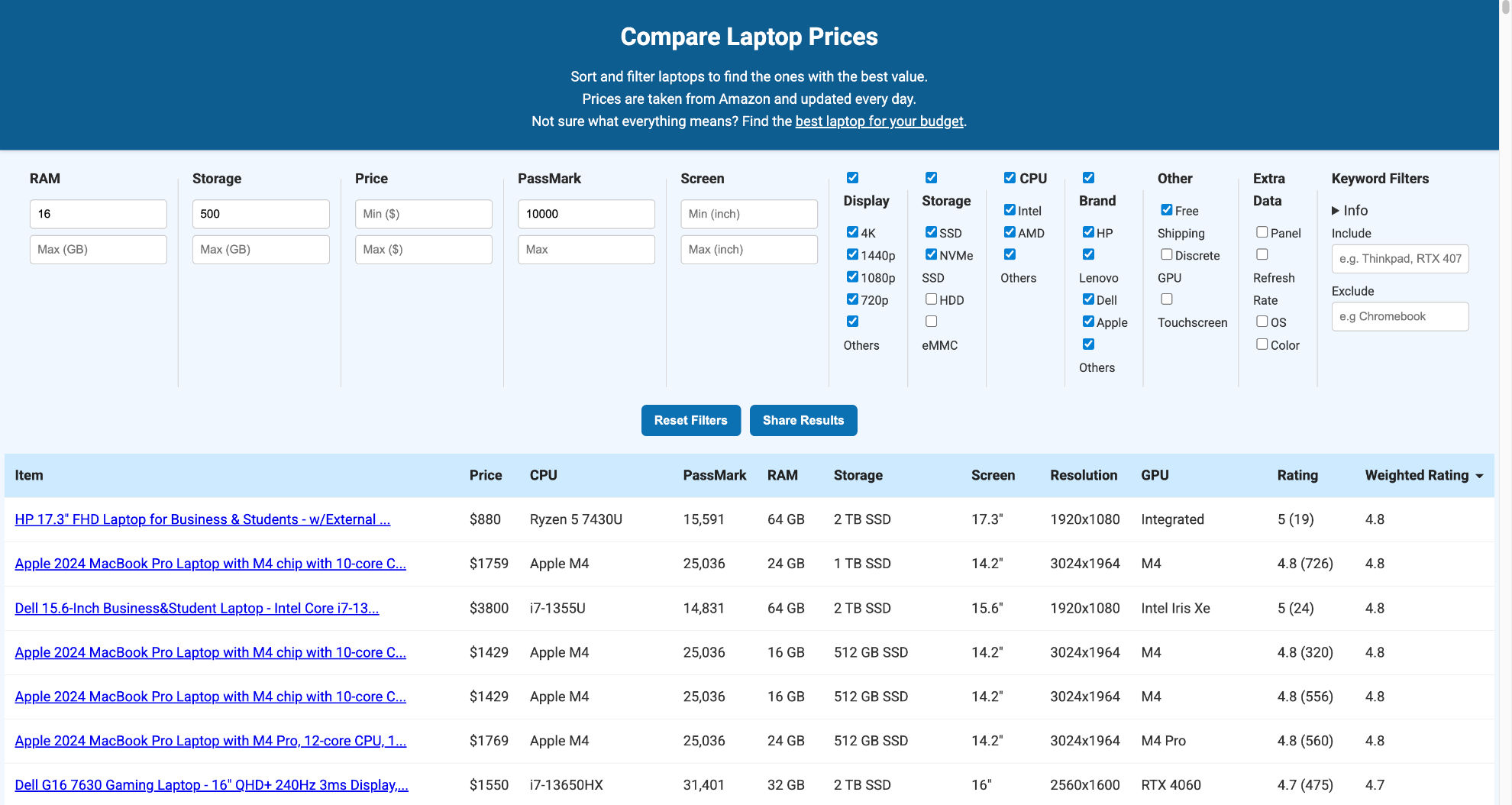Toggle the master Storage group checkbox
The height and width of the screenshot is (805, 1512).
click(x=931, y=178)
